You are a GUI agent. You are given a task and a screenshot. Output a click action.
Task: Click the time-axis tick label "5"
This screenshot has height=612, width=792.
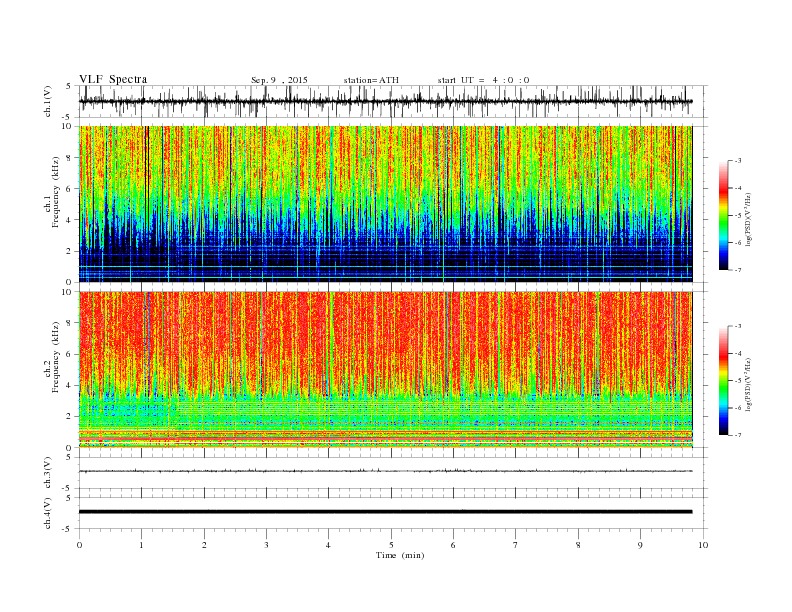tap(391, 545)
